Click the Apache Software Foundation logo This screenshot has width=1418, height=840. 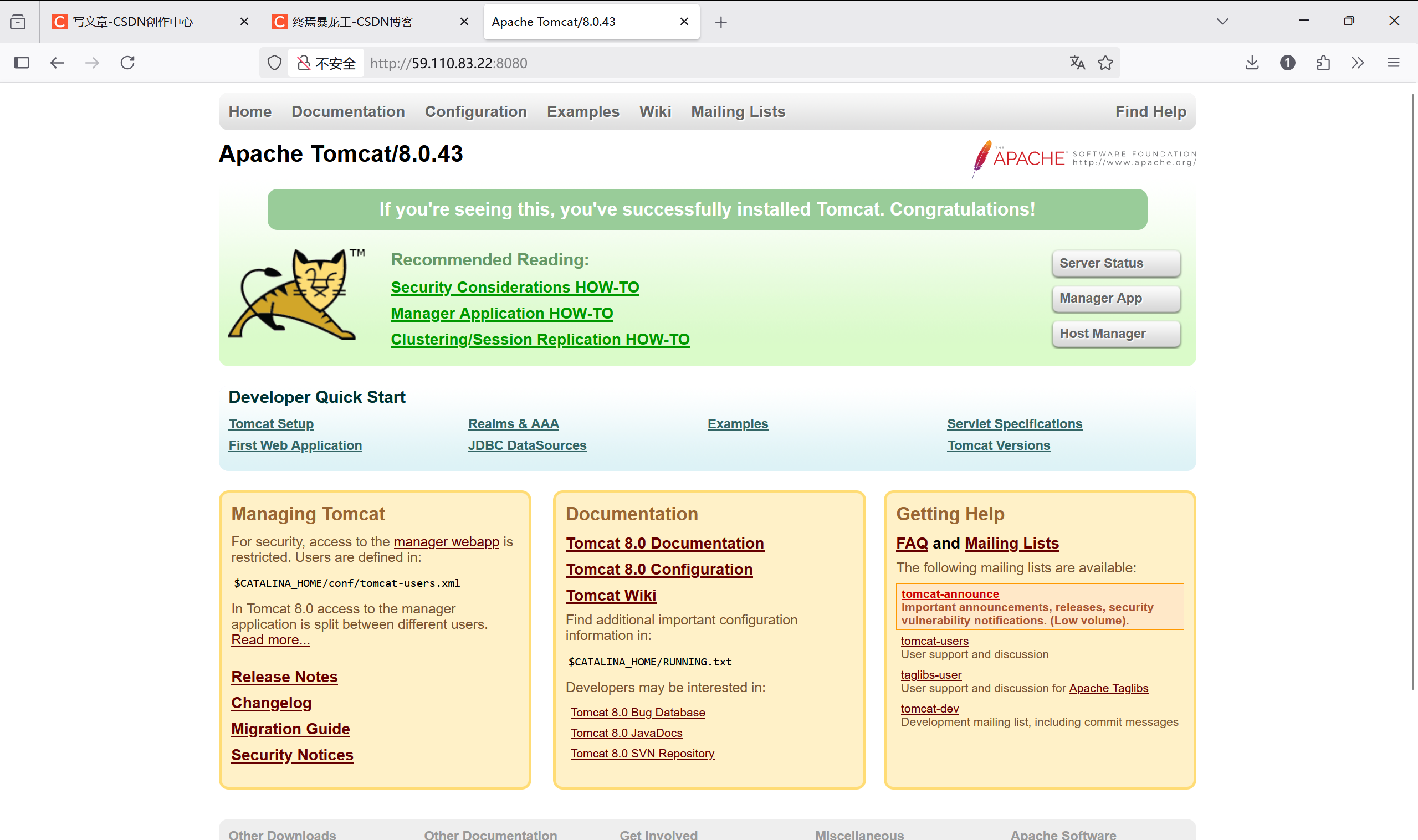point(1083,158)
